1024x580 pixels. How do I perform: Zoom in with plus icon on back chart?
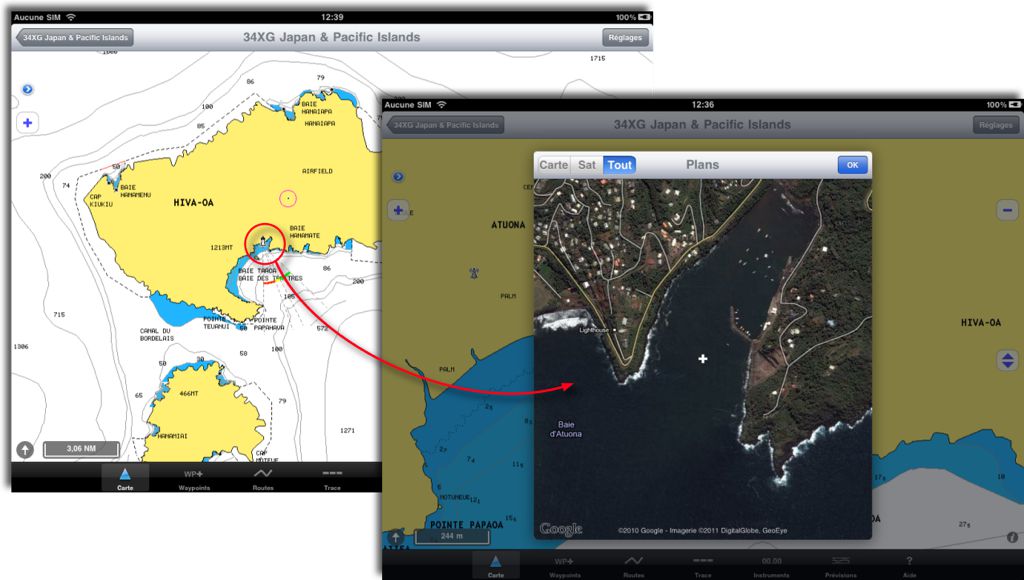27,123
